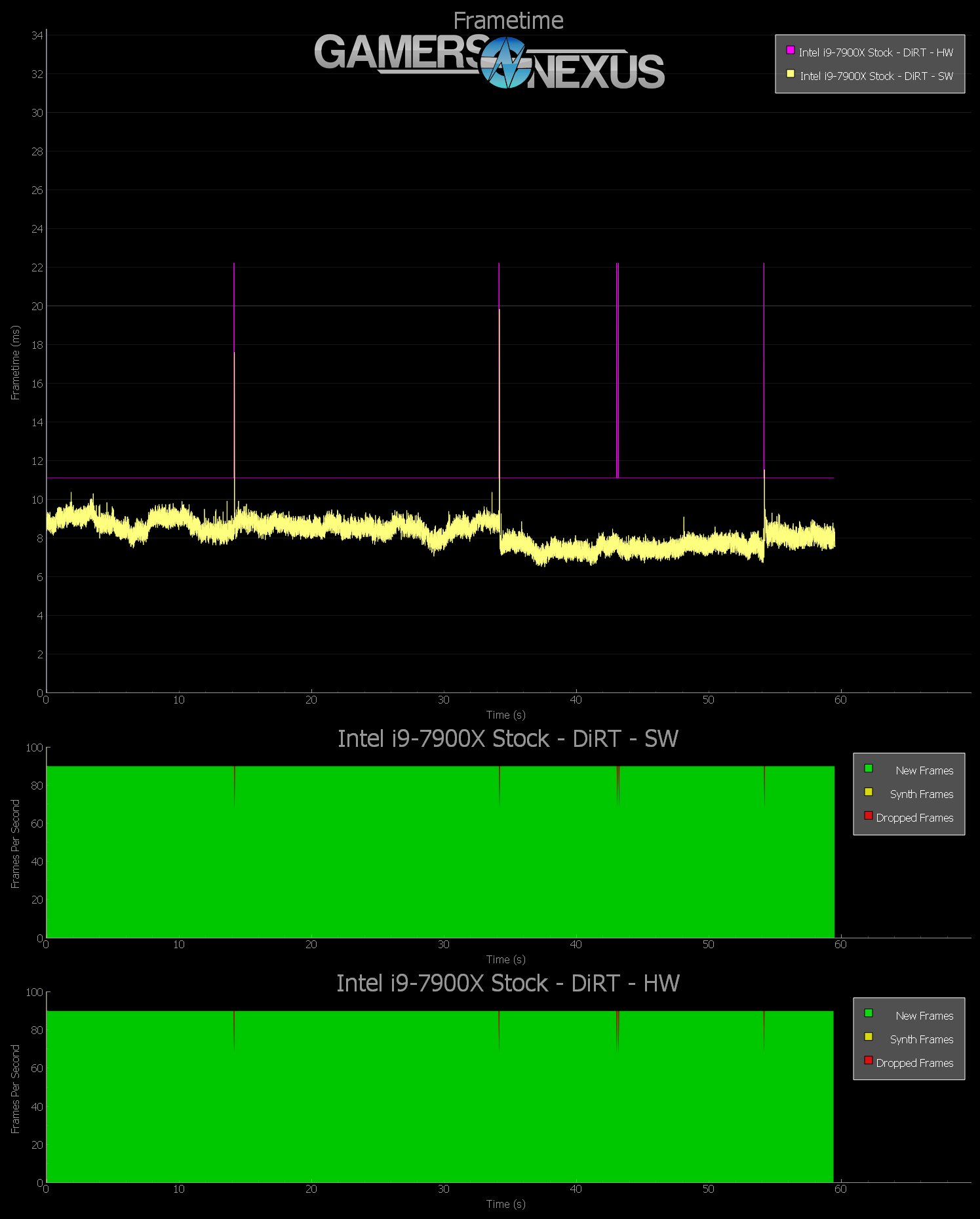The width and height of the screenshot is (980, 1219).
Task: Click the '12' tick on Frametime y-axis
Action: tap(37, 461)
